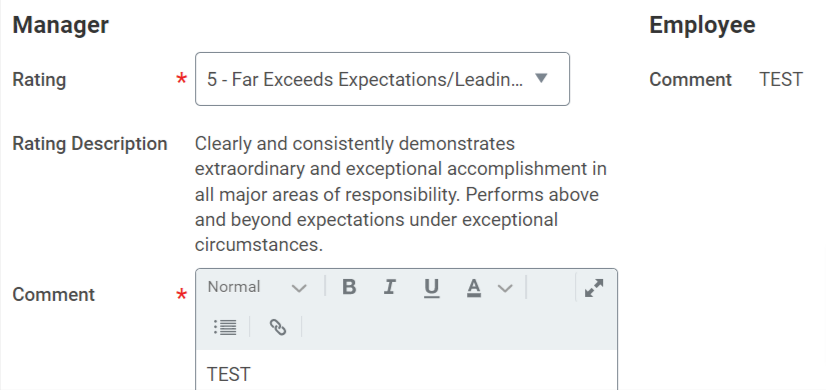Click into the comment text area containing TEST

pos(406,370)
